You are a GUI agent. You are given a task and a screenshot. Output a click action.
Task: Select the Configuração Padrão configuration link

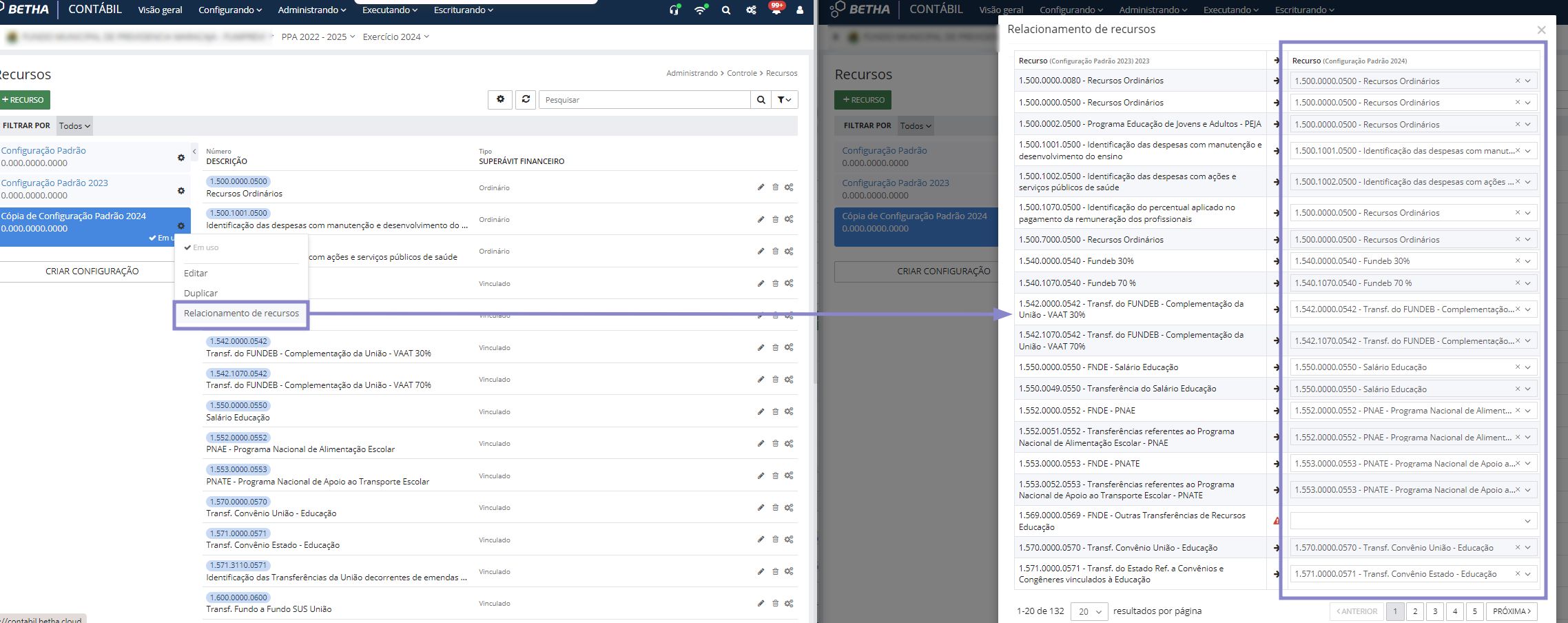click(x=43, y=151)
